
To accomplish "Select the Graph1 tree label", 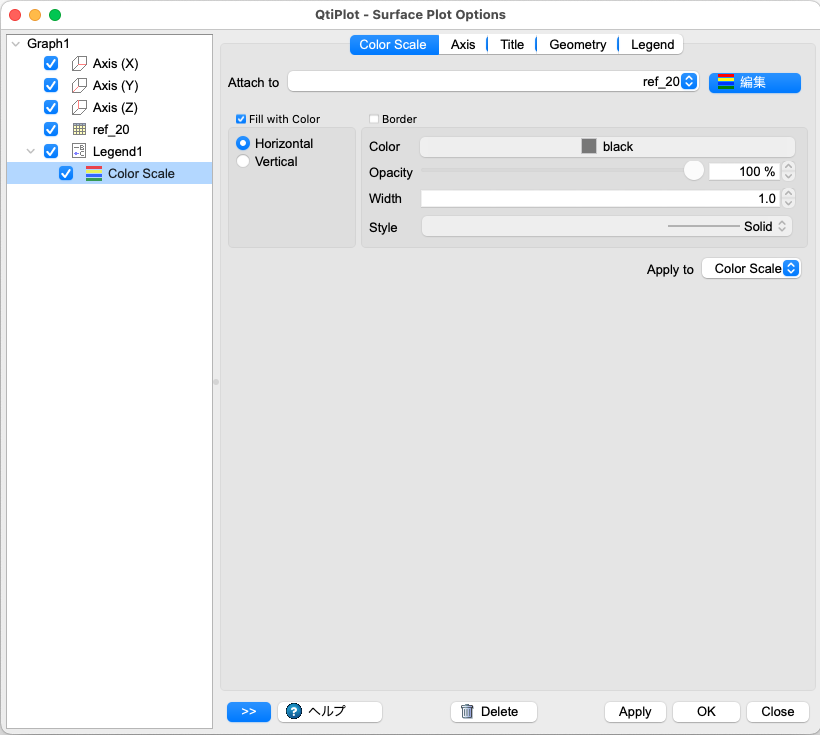I will (48, 43).
